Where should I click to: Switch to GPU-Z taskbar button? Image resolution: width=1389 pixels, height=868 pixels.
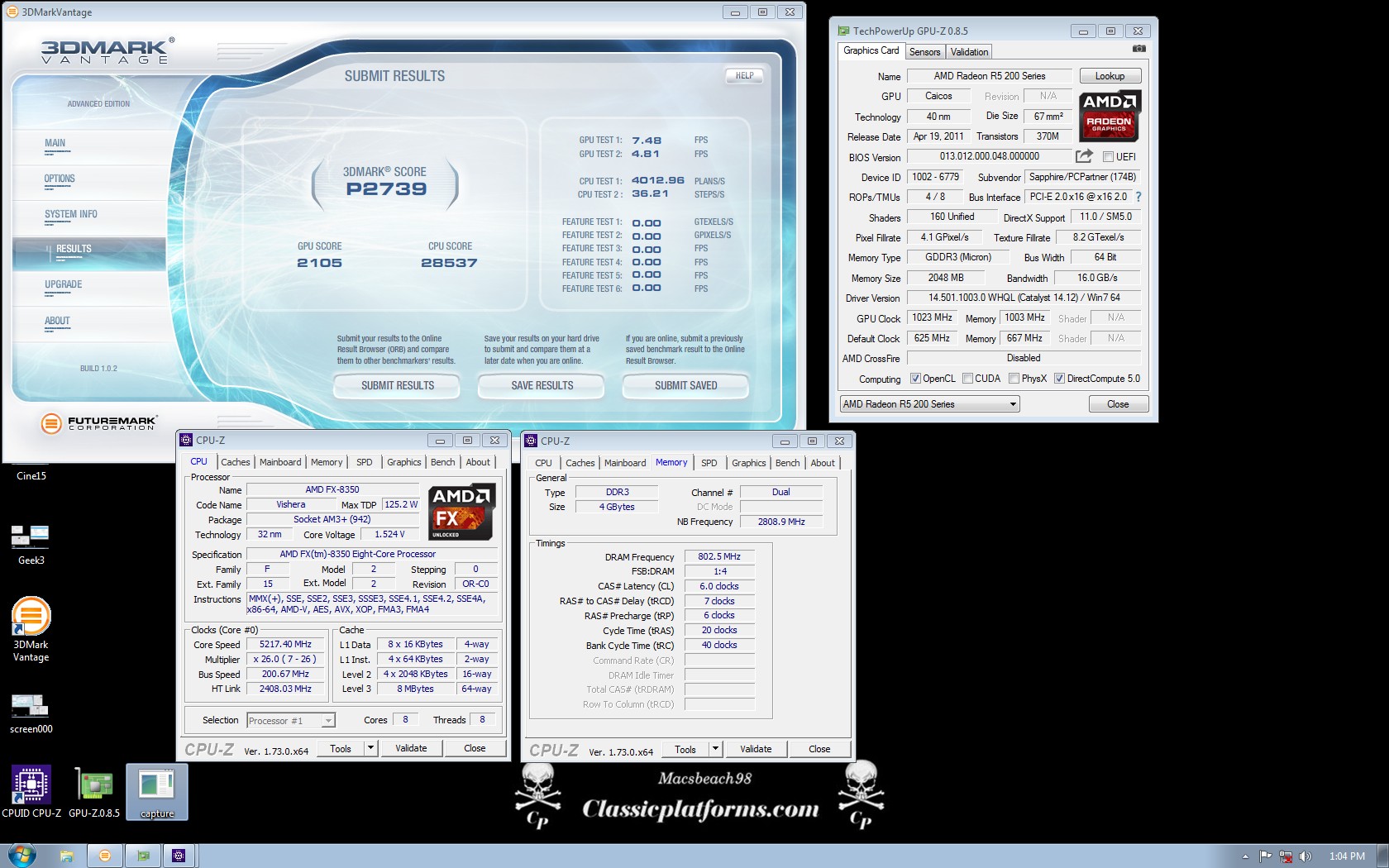point(143,856)
